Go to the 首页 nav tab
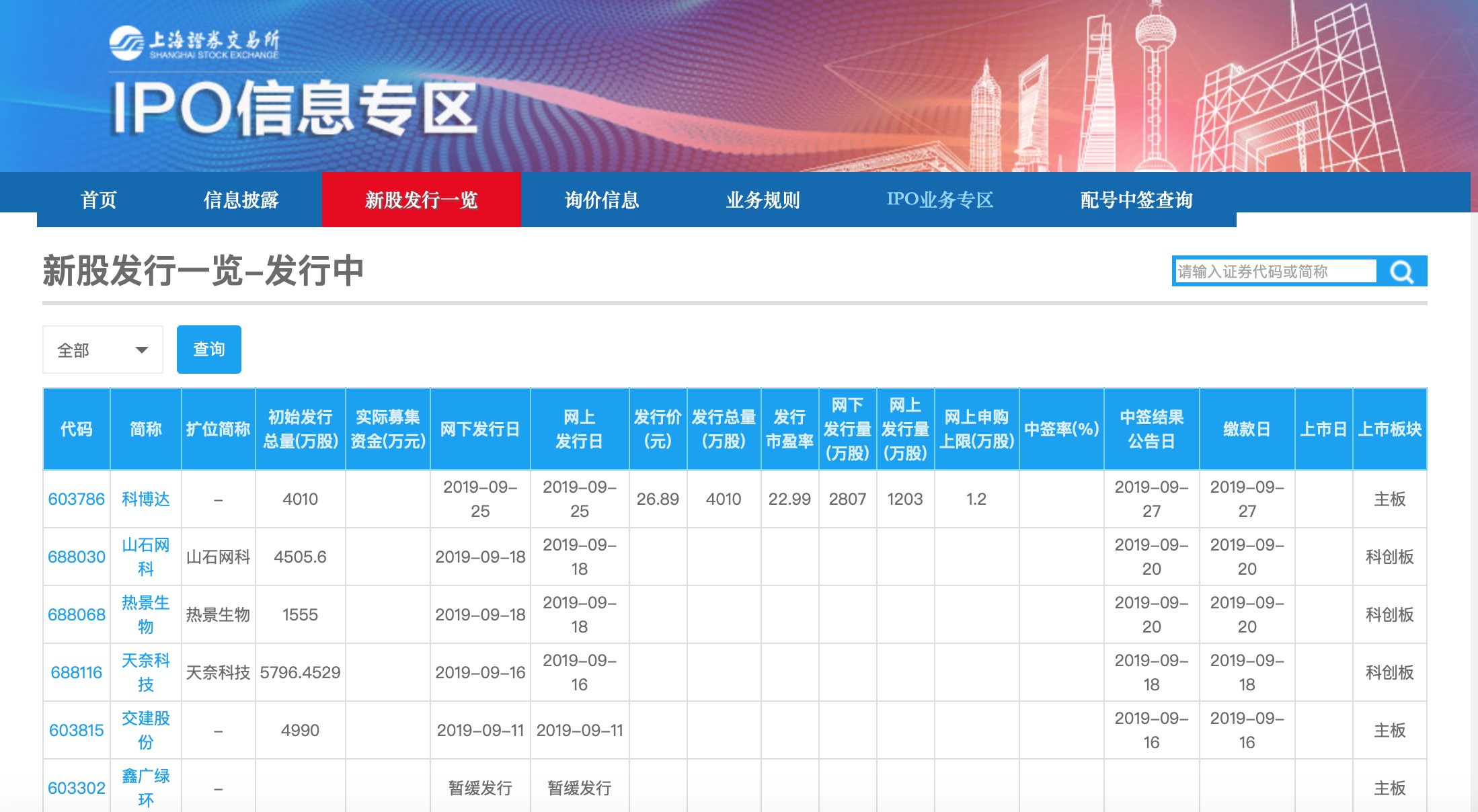Screen dimensions: 1478x812 pyautogui.click(x=99, y=200)
